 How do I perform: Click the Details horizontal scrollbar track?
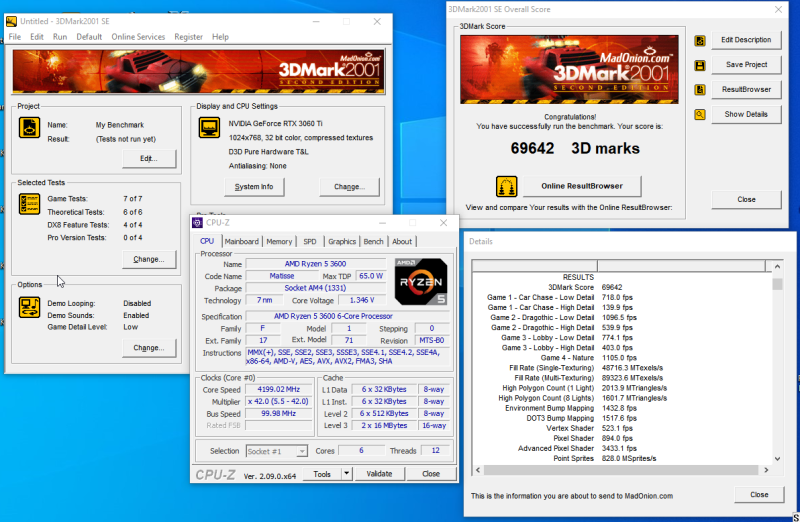621,470
